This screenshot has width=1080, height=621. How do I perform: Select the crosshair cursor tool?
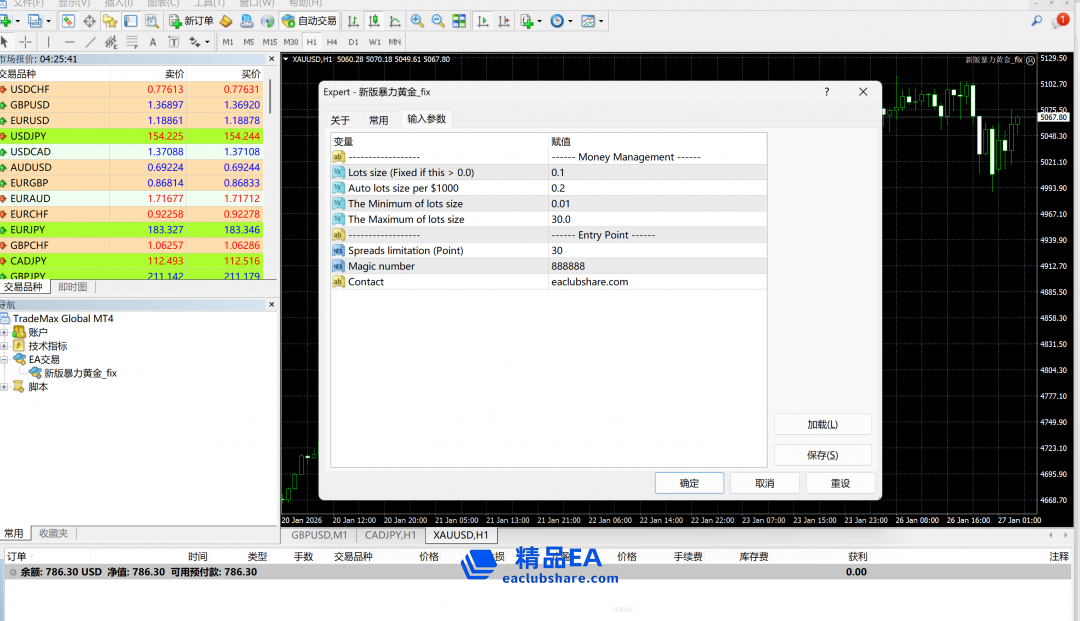26,42
